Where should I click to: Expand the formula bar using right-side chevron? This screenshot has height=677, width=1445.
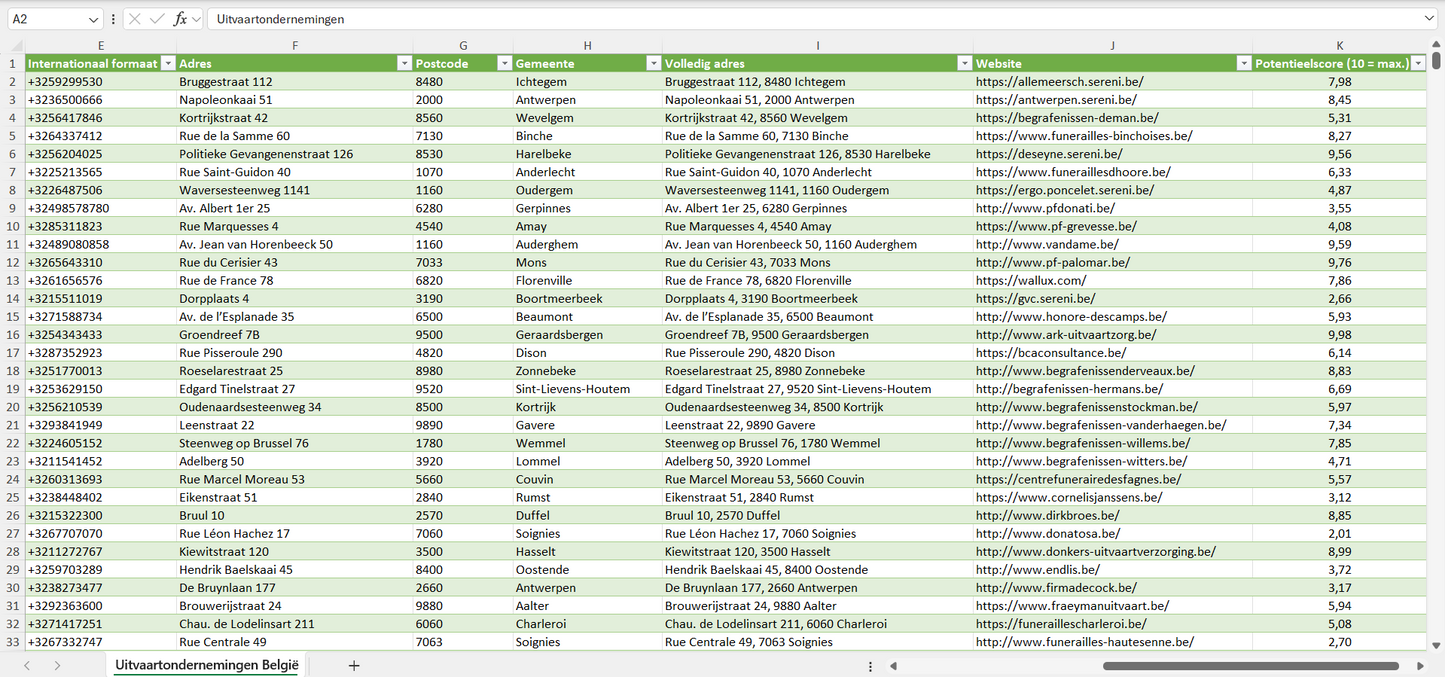click(x=1428, y=19)
